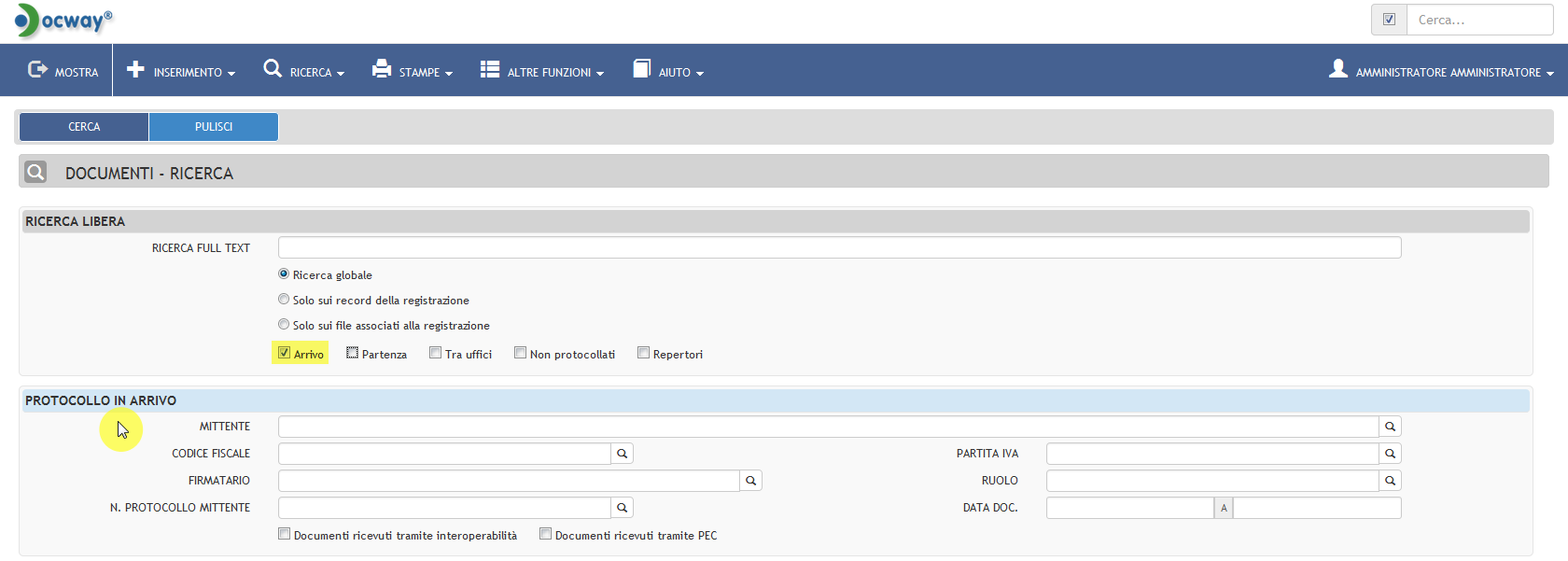1568x561 pixels.
Task: Enable the Partenza checkbox
Action: click(x=352, y=353)
